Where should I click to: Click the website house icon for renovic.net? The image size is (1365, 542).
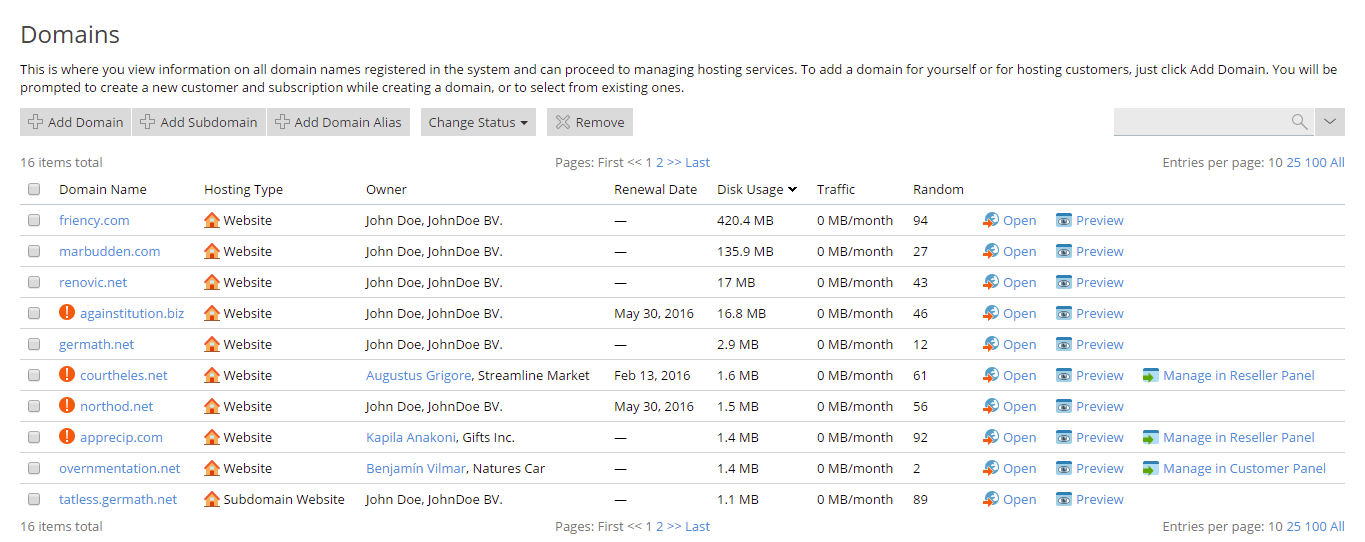point(211,283)
